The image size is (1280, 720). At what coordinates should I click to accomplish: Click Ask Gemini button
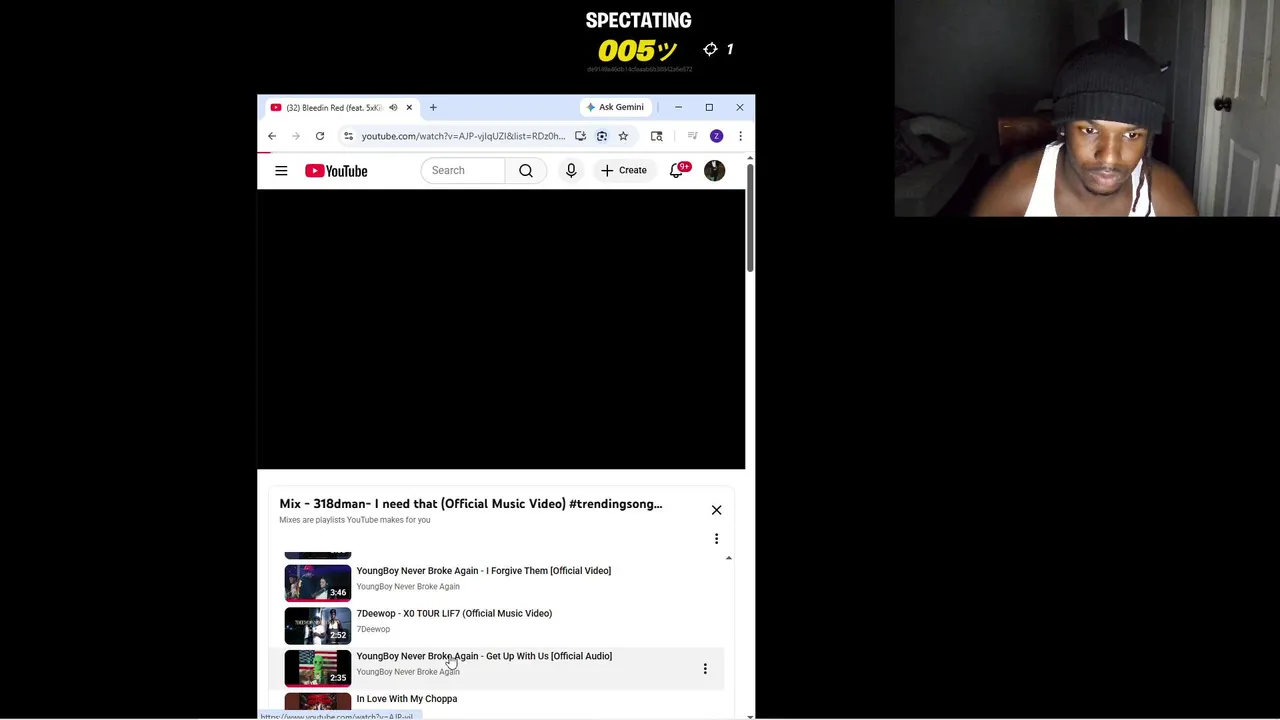615,107
